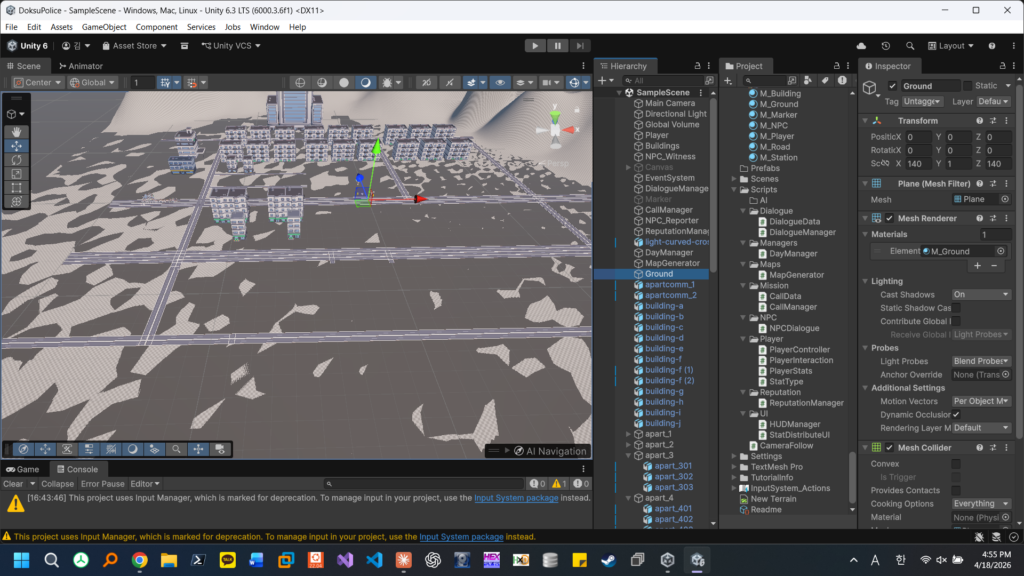Click the Step frame button
Screen dimensions: 1024x576
click(580, 46)
